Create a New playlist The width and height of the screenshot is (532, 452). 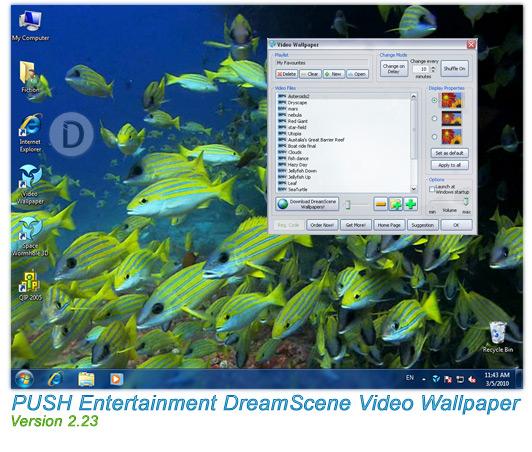click(334, 74)
